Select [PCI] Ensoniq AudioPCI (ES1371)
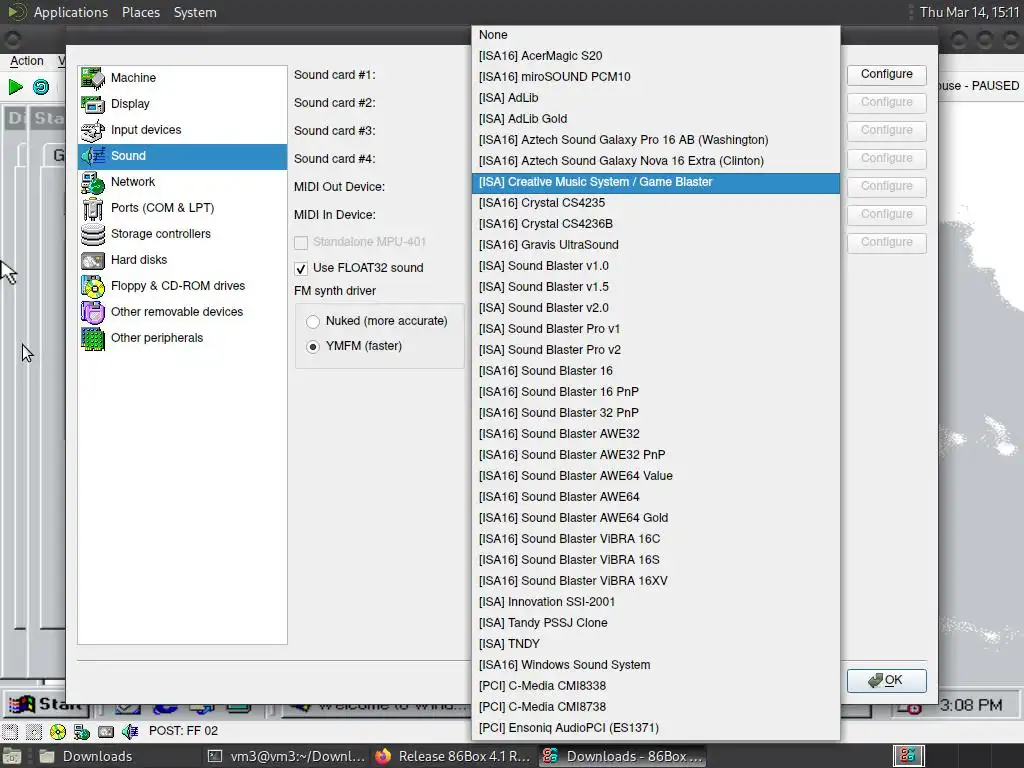 click(656, 728)
